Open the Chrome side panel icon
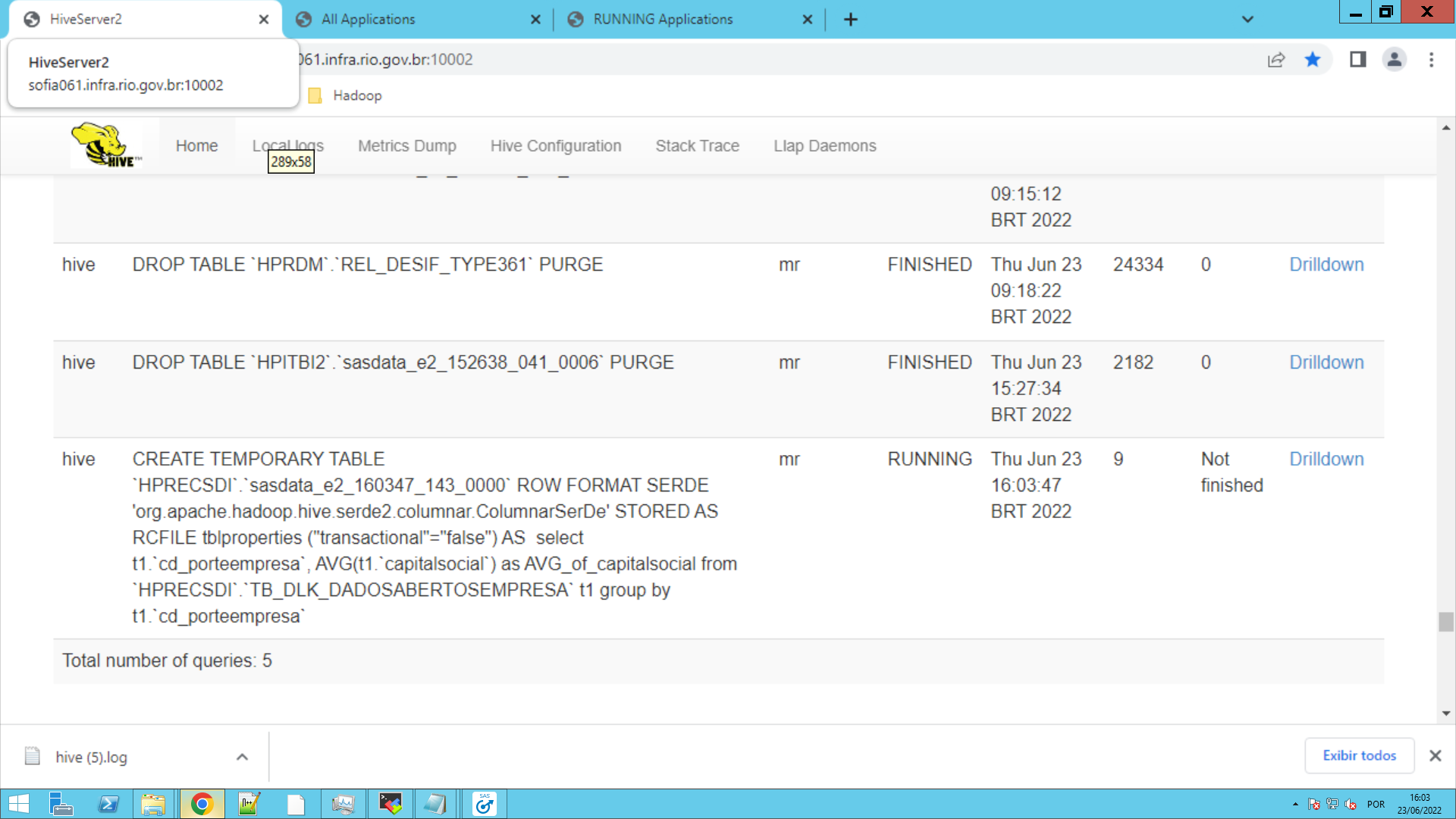This screenshot has height=819, width=1456. tap(1357, 60)
